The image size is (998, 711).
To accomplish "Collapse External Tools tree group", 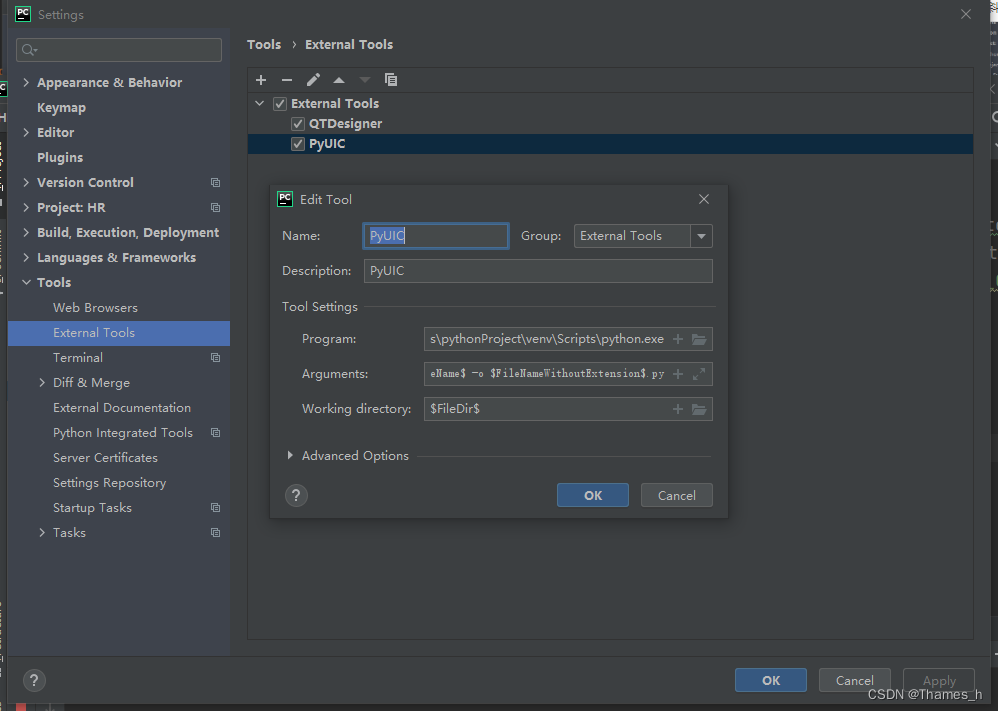I will click(x=260, y=103).
